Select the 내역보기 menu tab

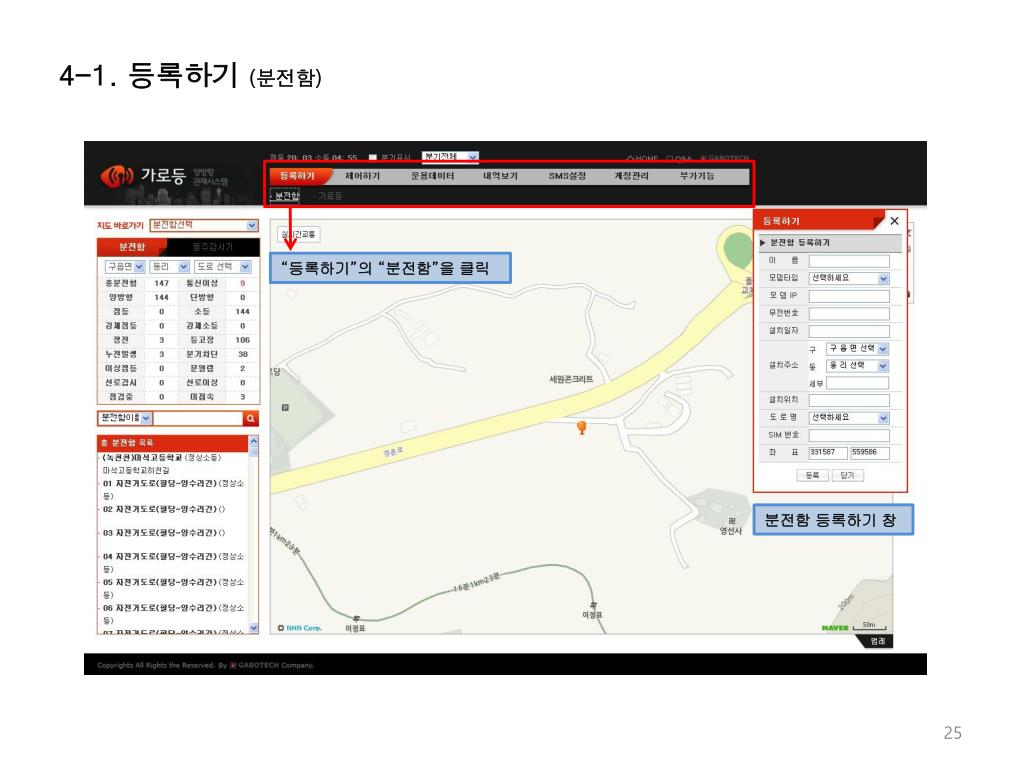coord(500,176)
